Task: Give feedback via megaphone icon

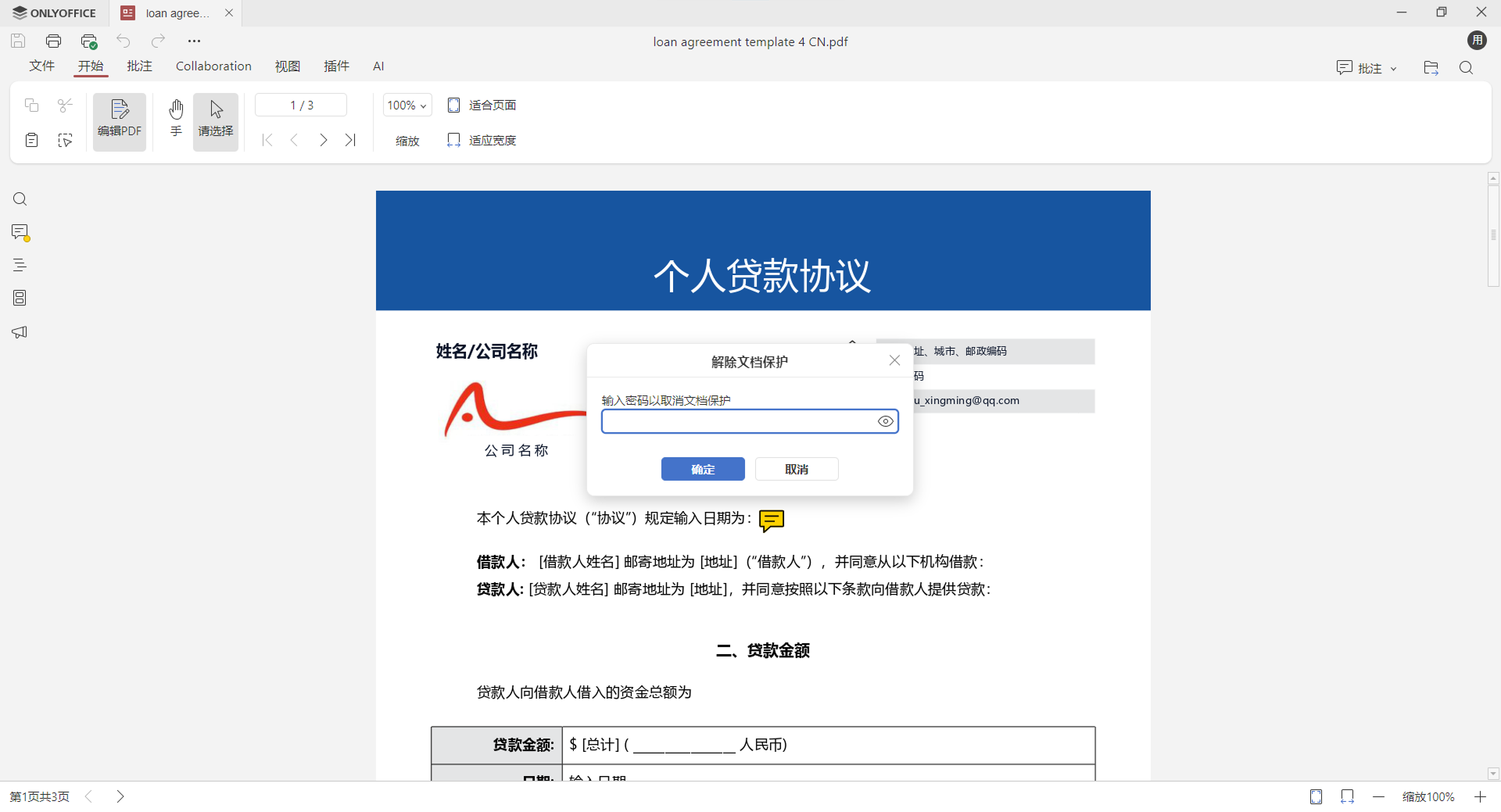Action: pos(20,332)
